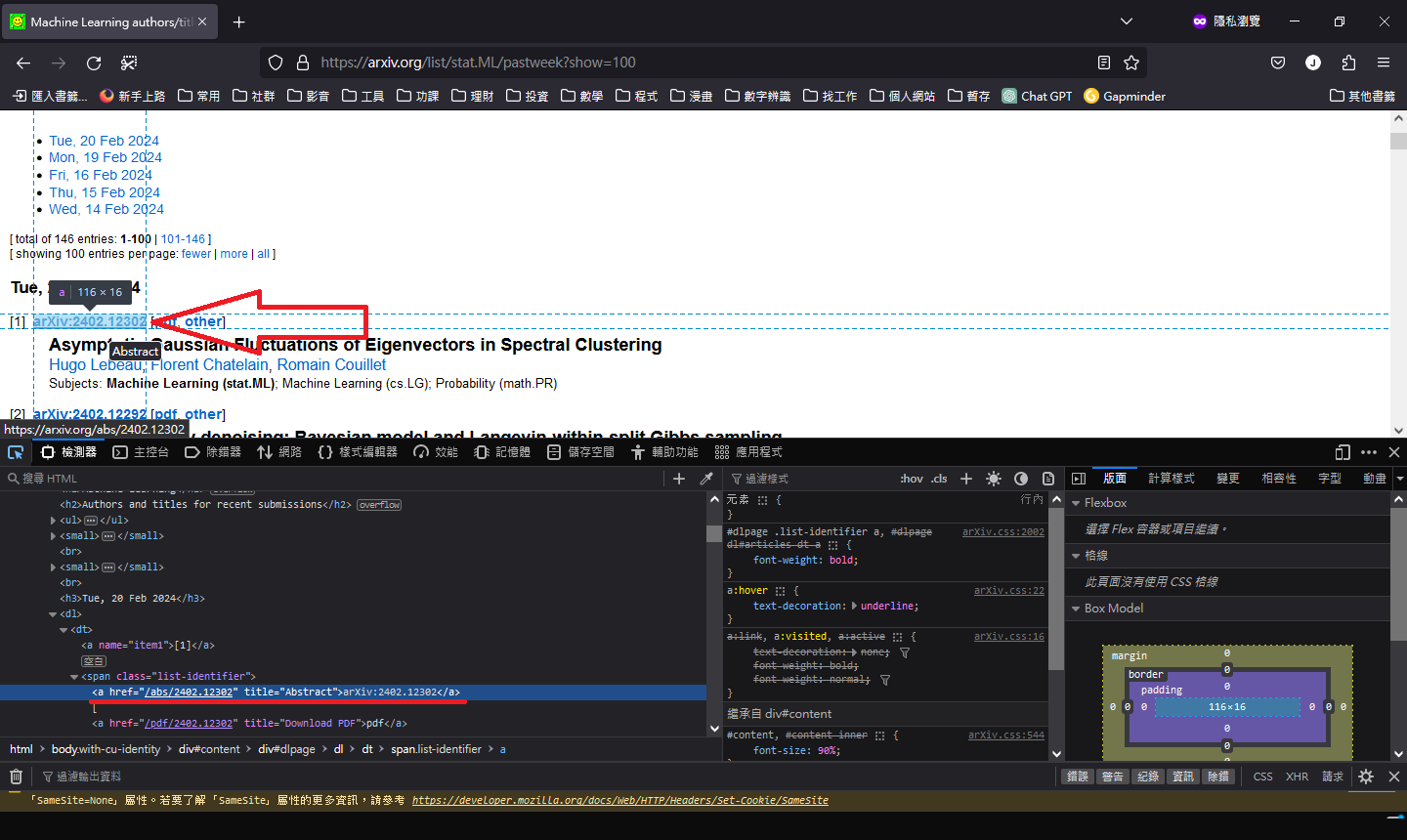Screen dimensions: 1407x840
Task: Clear console output with trash icon
Action: pos(16,777)
